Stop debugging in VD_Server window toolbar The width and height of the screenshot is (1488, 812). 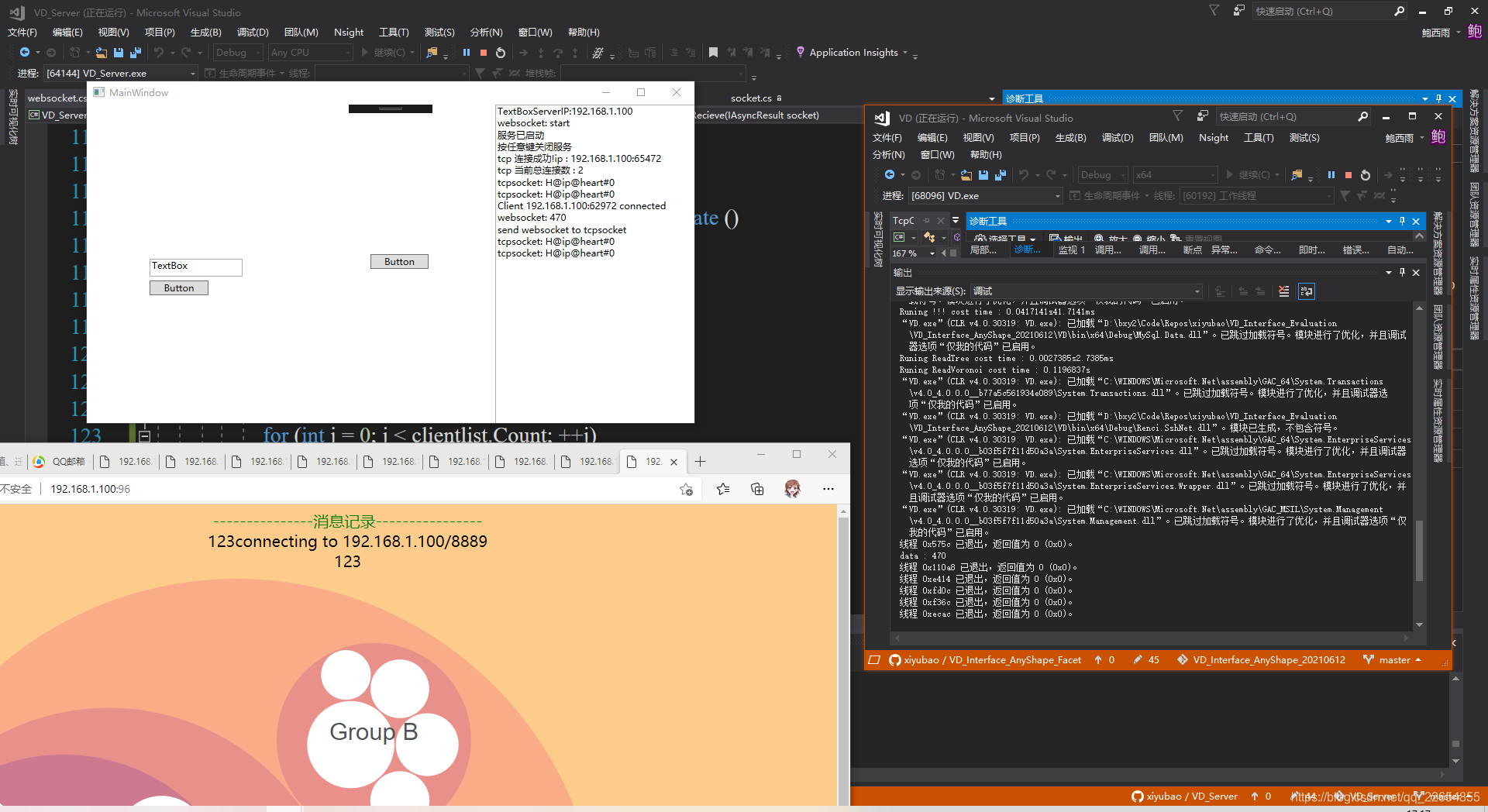(483, 53)
